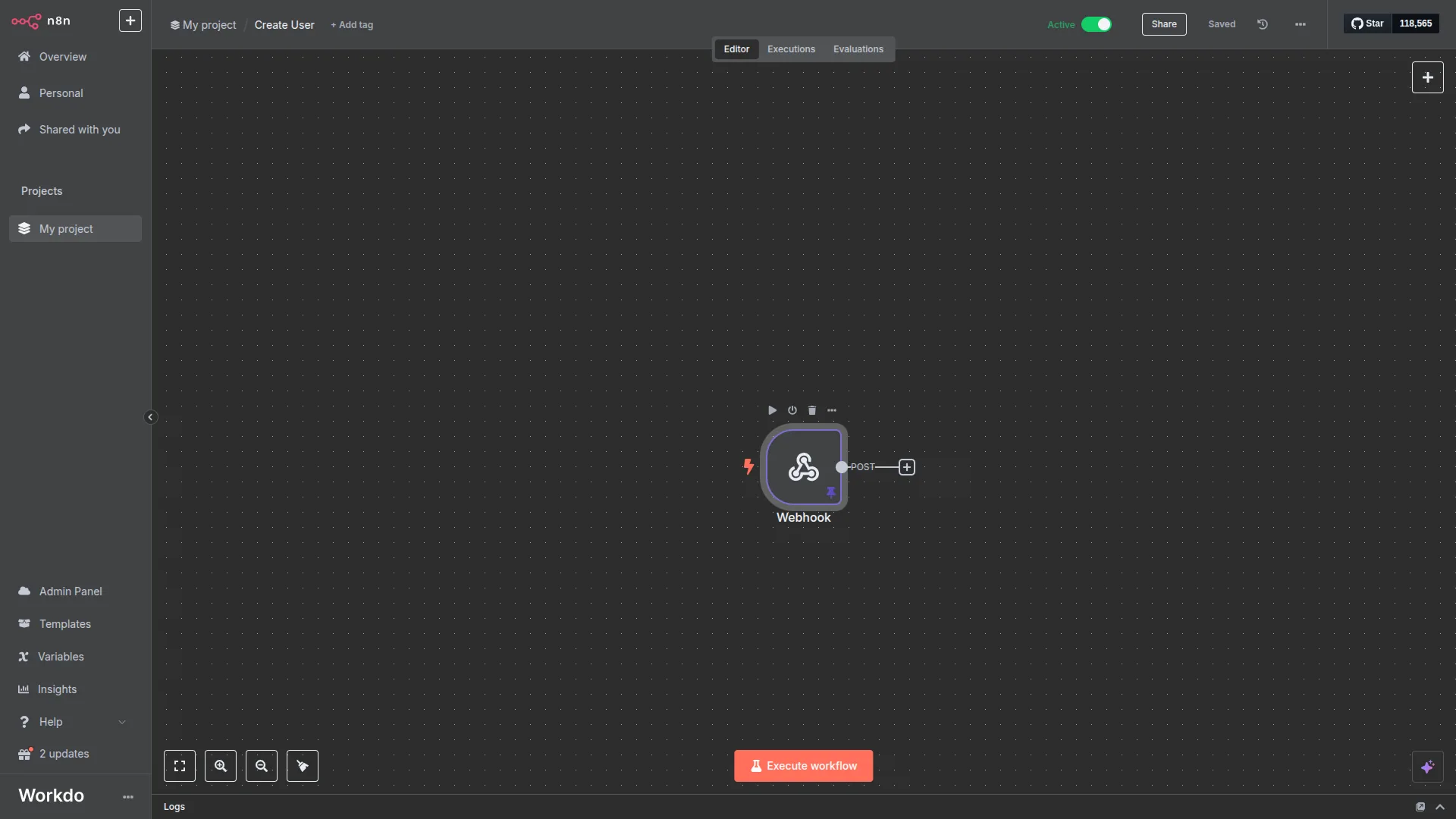This screenshot has width=1456, height=819.
Task: Run Webhook node with play icon
Action: pyautogui.click(x=772, y=410)
